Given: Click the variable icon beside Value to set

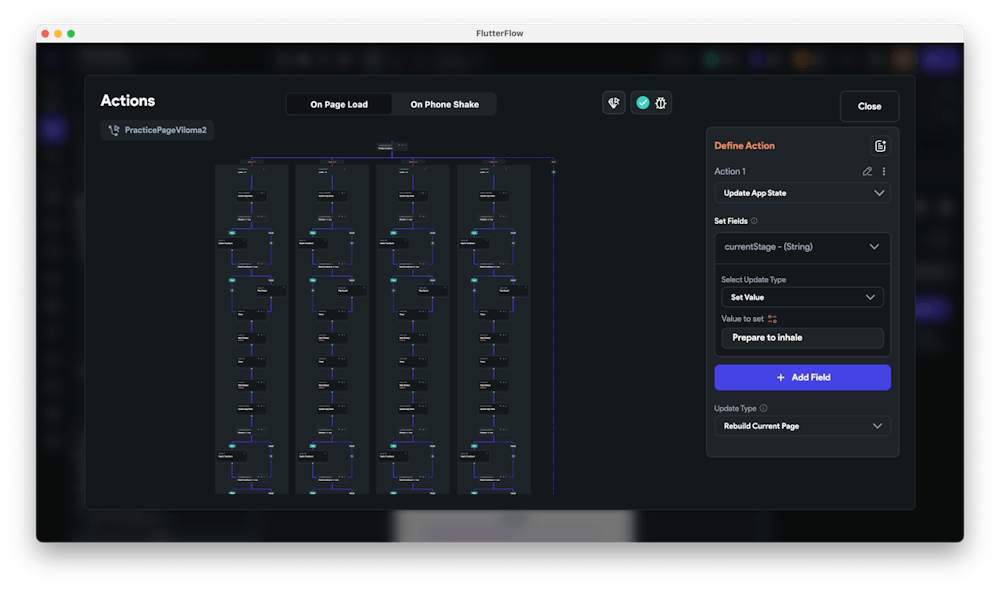Looking at the screenshot, I should tap(772, 319).
